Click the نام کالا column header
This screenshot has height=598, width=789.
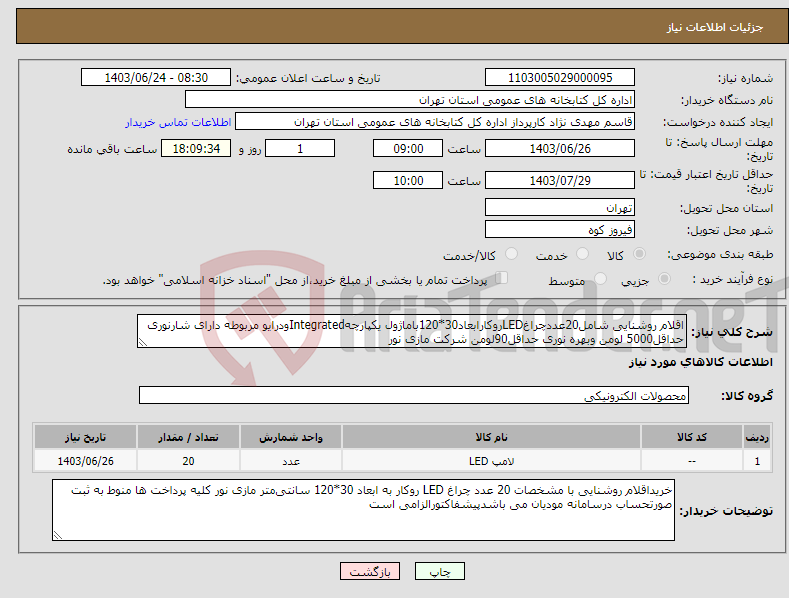[491, 437]
